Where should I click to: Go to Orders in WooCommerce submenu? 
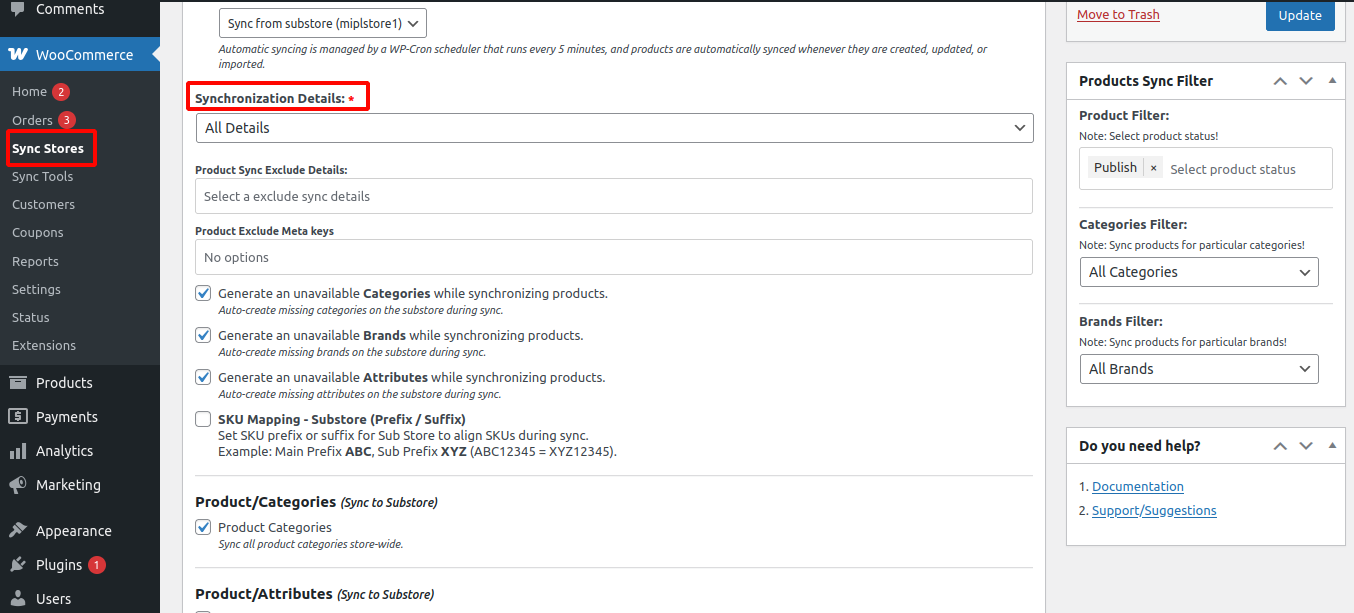point(32,120)
